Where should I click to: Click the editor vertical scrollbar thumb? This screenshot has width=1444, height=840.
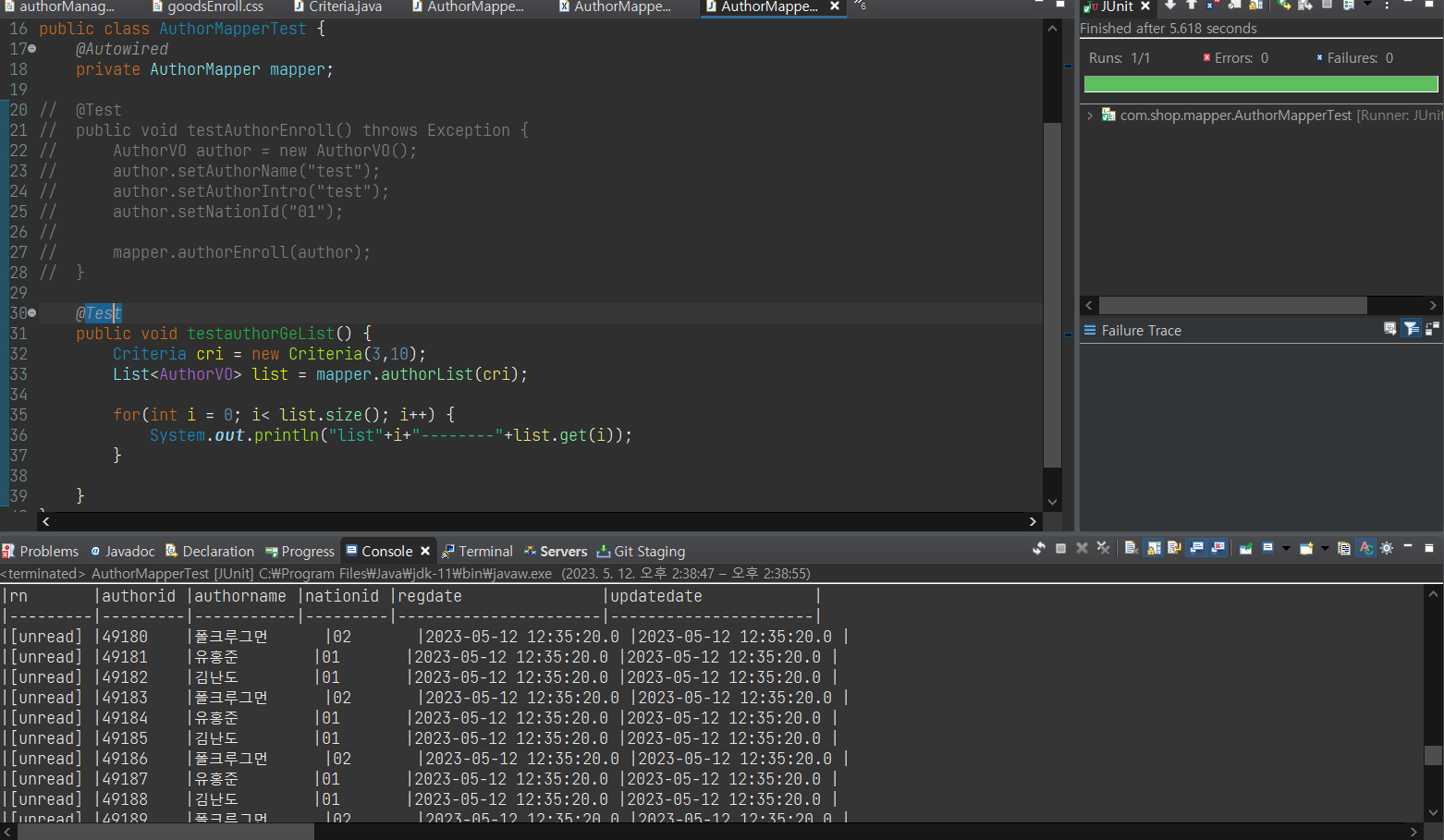point(1052,295)
